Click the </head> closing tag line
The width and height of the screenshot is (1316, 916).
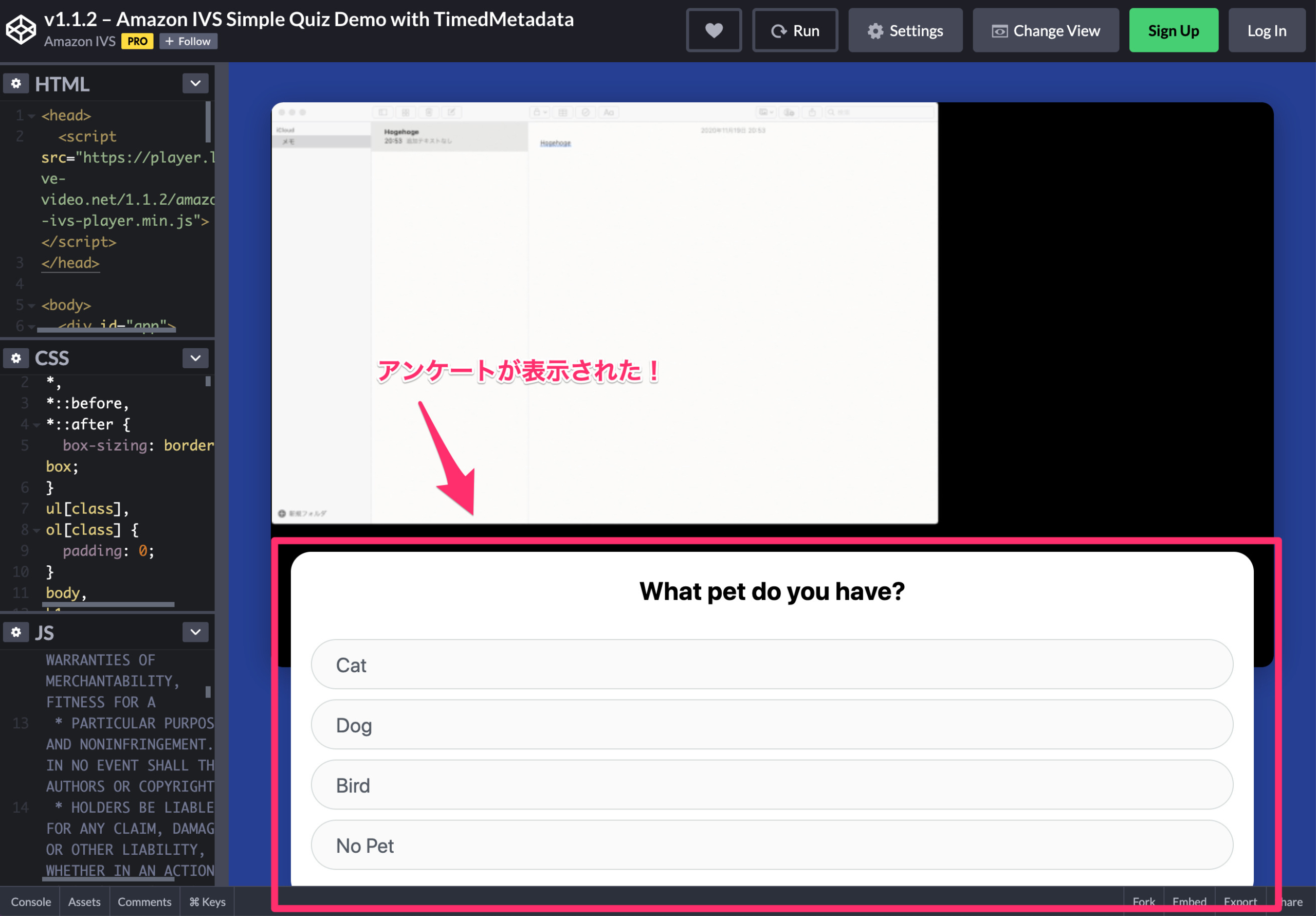pos(70,263)
